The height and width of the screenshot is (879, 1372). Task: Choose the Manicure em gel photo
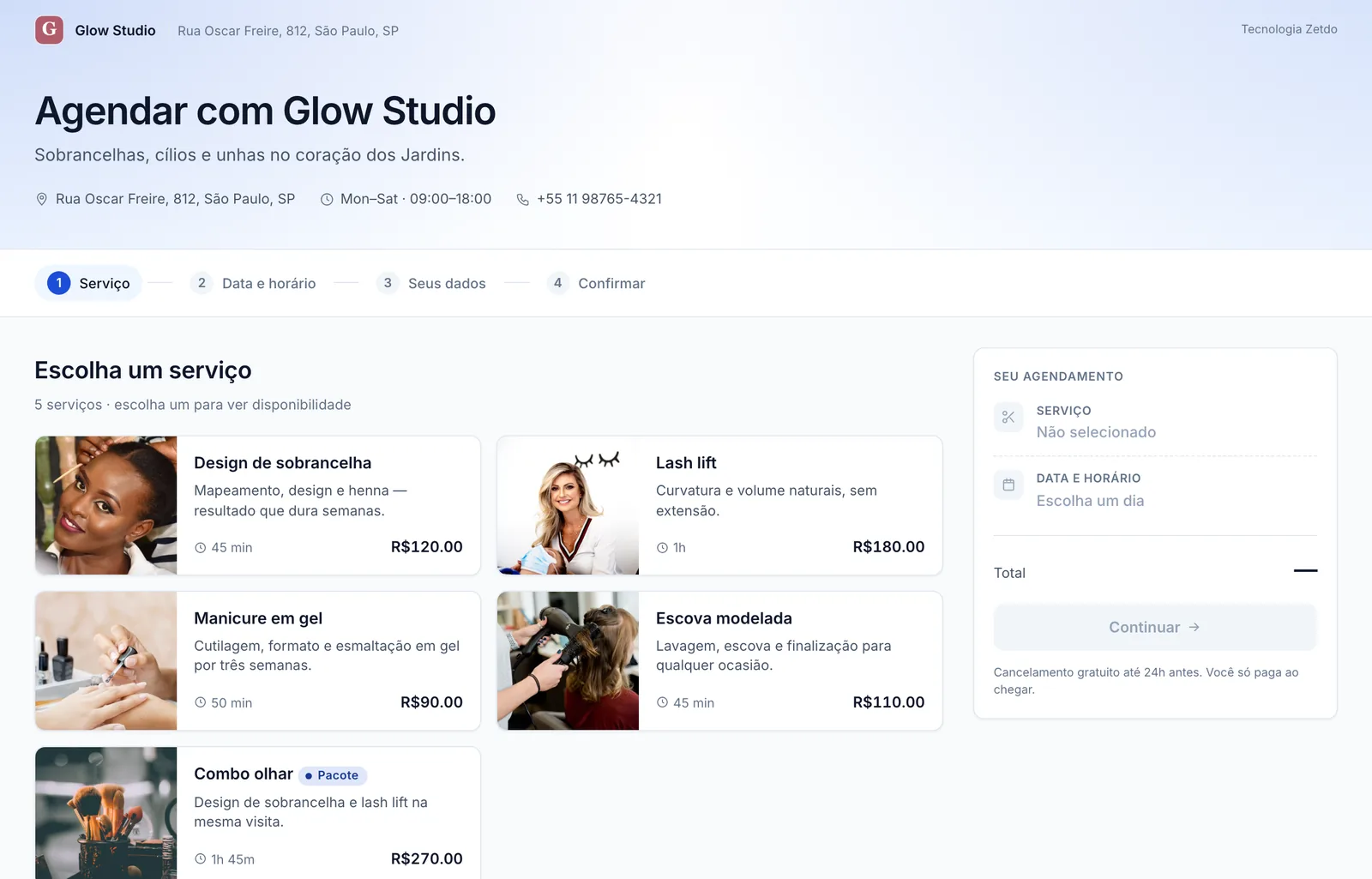106,661
